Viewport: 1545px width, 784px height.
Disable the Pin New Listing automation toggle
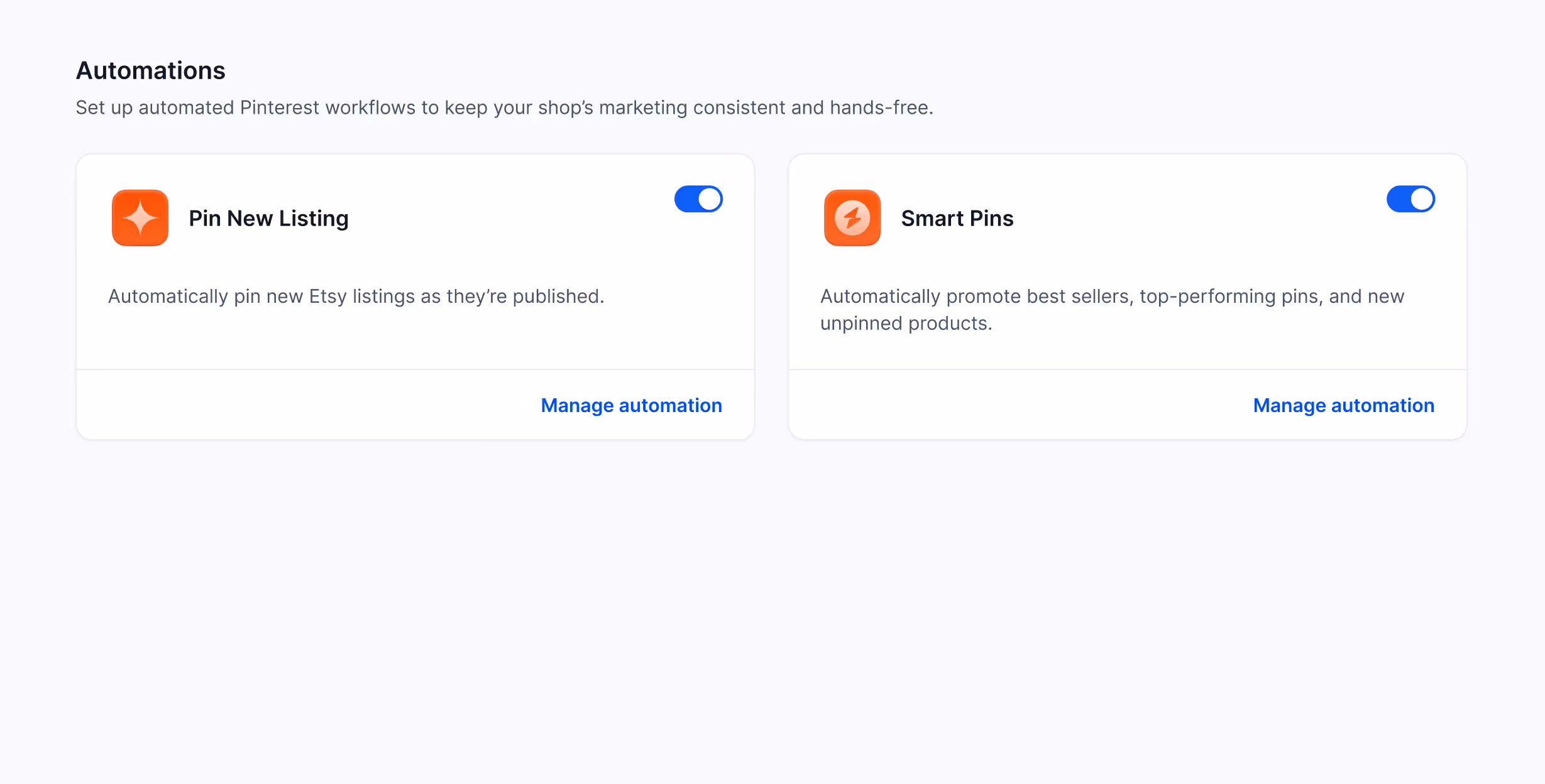tap(698, 199)
